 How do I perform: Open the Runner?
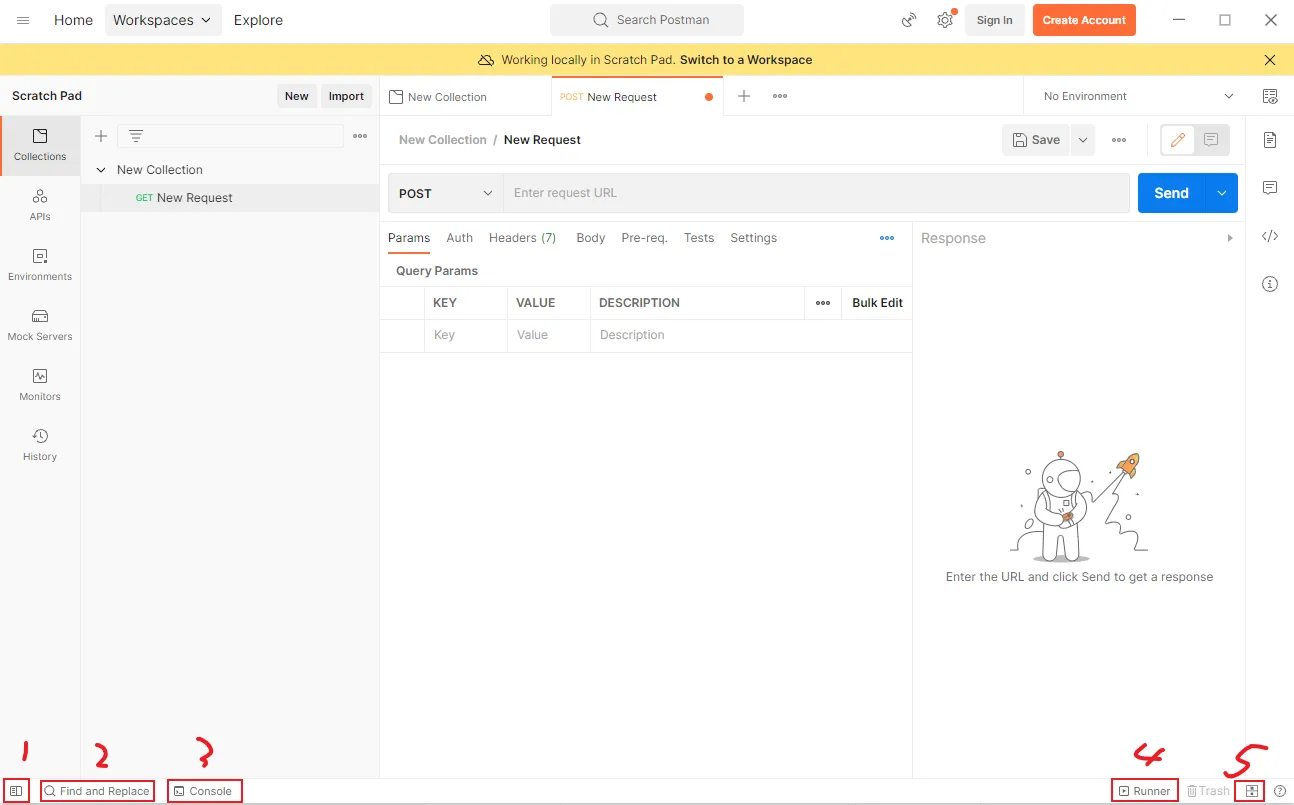(1144, 791)
